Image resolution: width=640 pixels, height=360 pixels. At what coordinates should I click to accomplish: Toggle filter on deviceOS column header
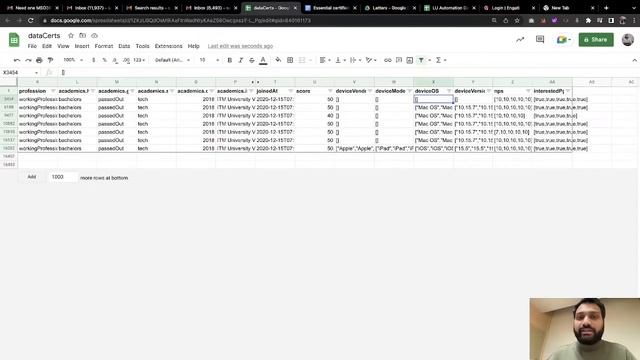(449, 91)
